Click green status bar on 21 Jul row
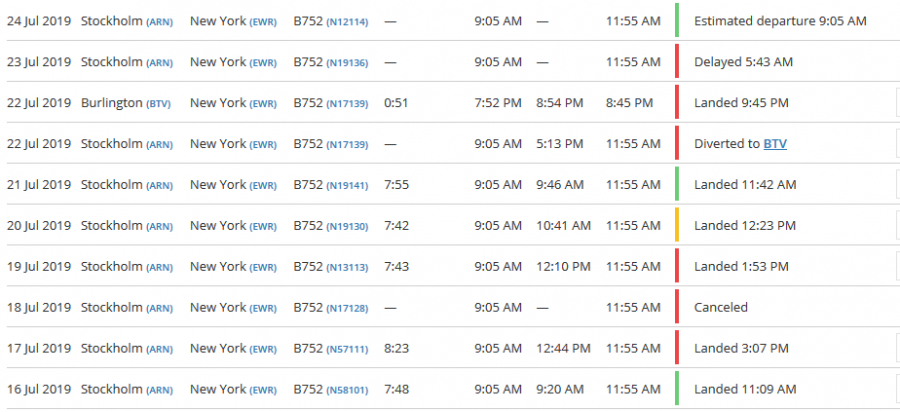 point(677,185)
